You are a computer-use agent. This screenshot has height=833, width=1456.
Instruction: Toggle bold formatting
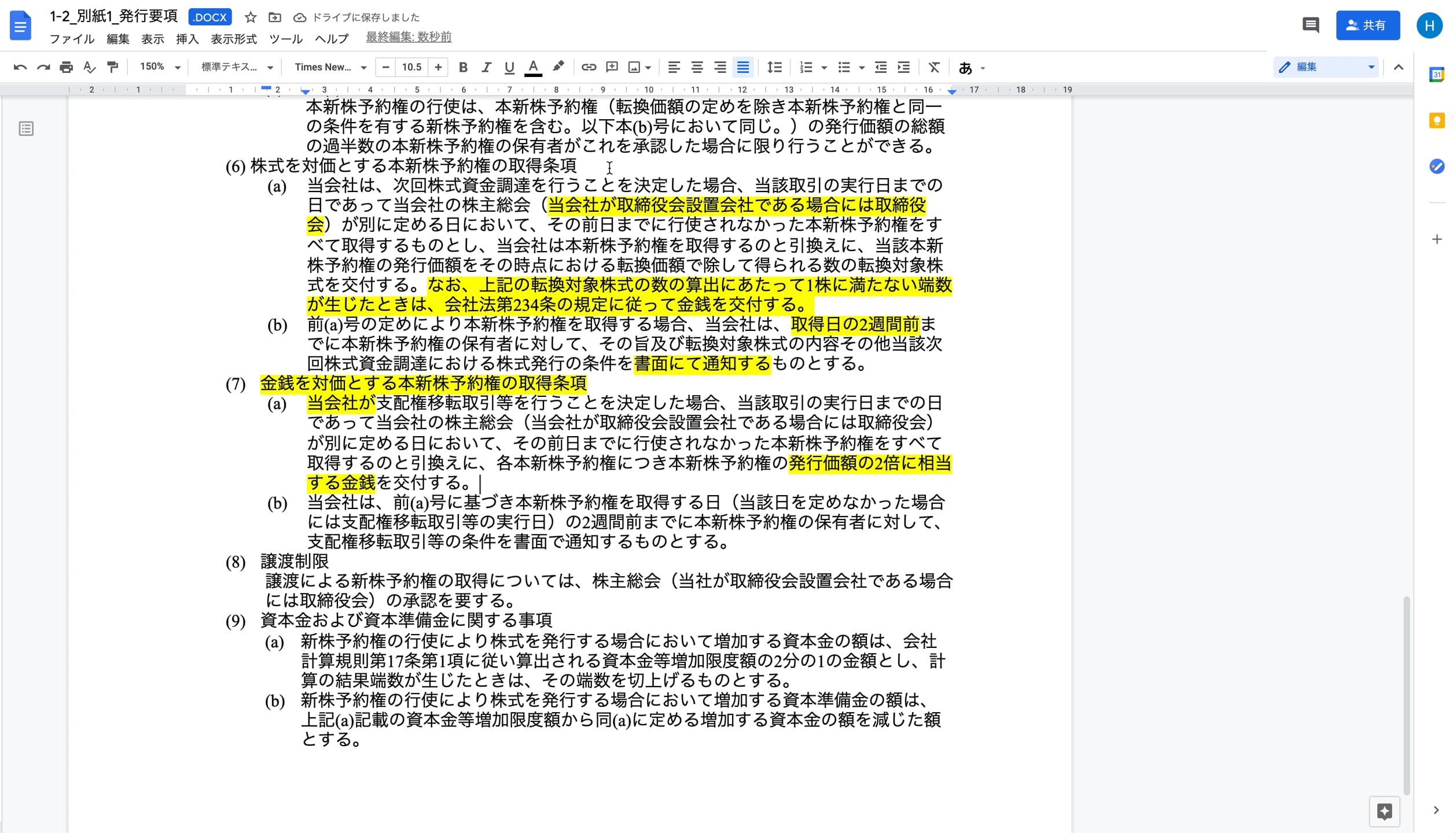(463, 67)
